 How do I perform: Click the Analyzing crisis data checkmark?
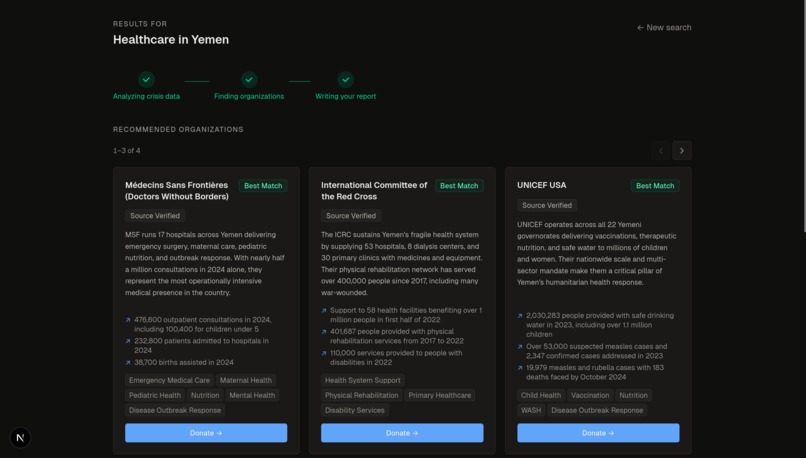click(x=146, y=80)
